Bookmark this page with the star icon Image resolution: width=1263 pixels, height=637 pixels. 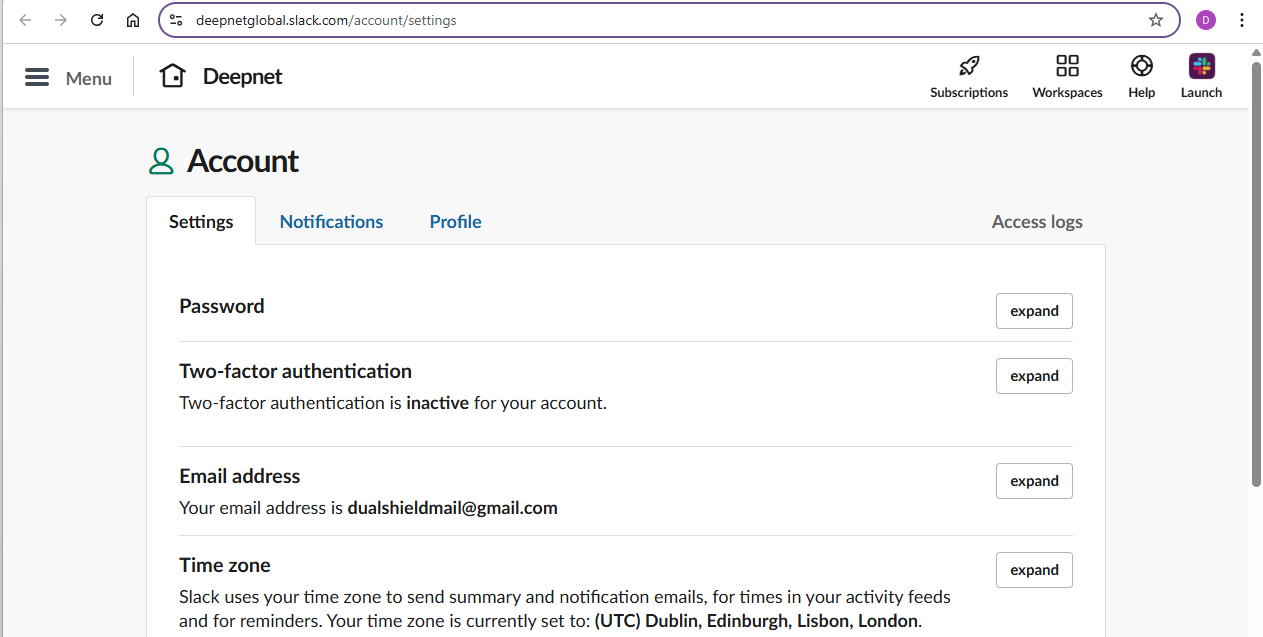[x=1156, y=20]
